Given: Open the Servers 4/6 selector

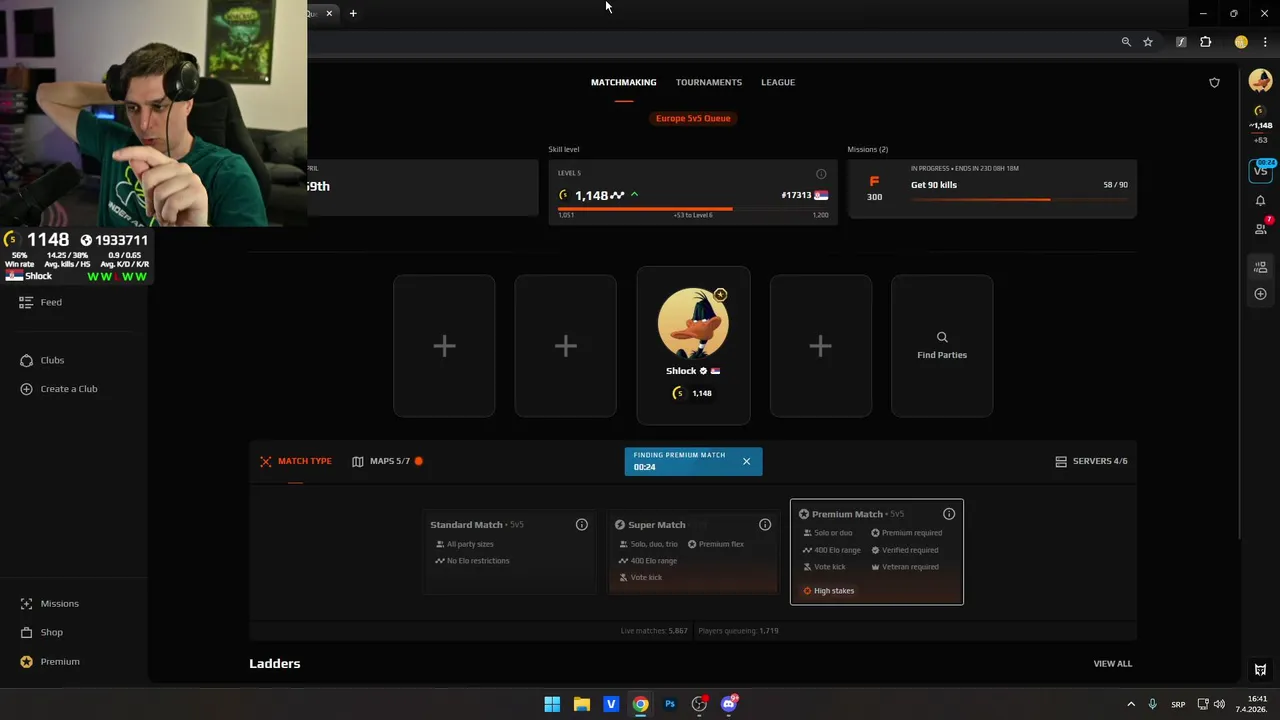Looking at the screenshot, I should tap(1091, 461).
